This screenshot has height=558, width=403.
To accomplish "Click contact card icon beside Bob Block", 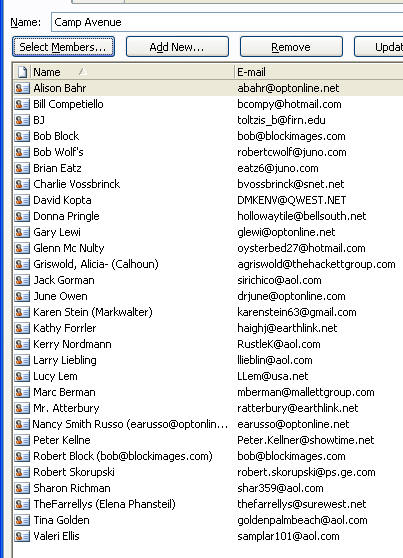I will (x=22, y=136).
